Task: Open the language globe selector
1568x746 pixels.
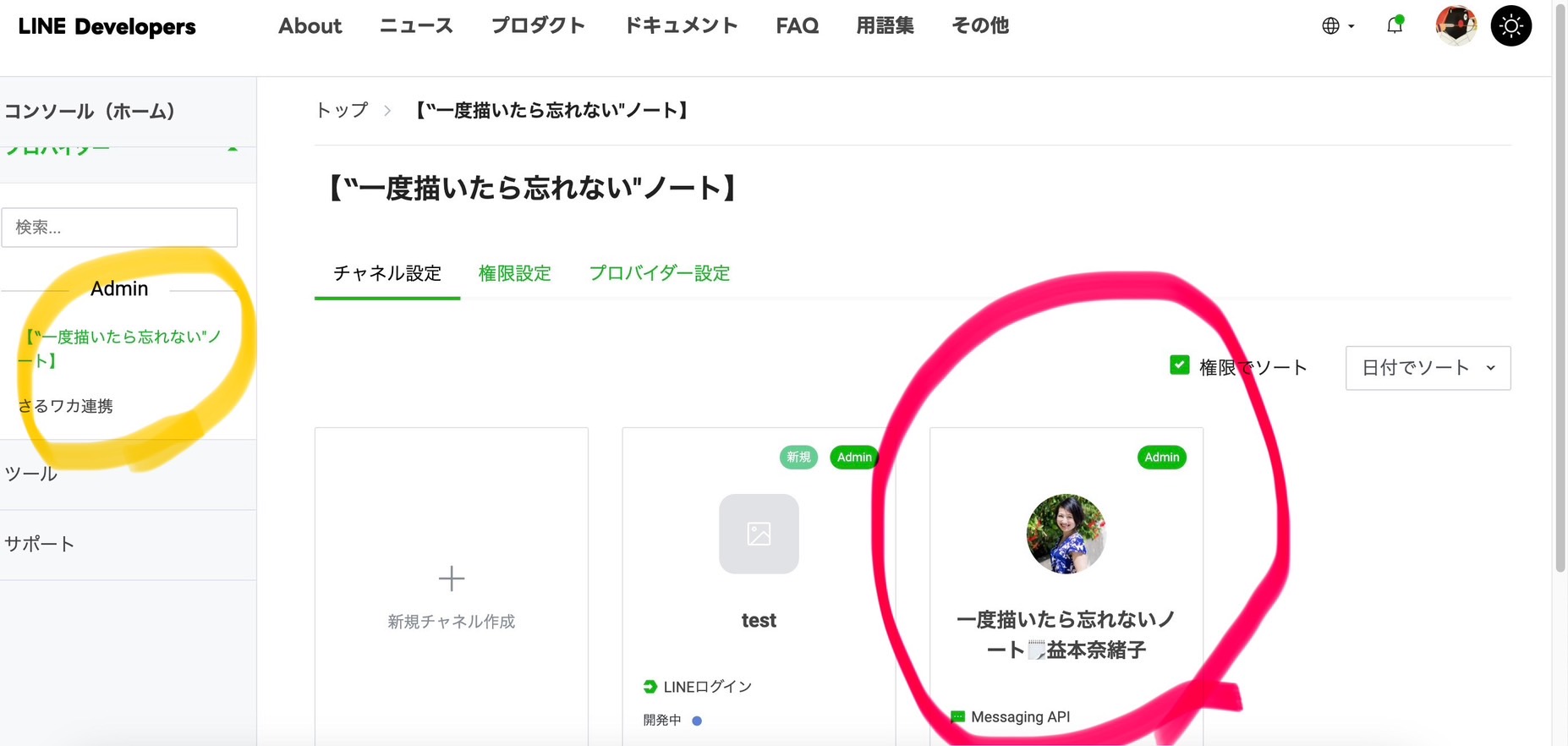Action: click(1338, 26)
